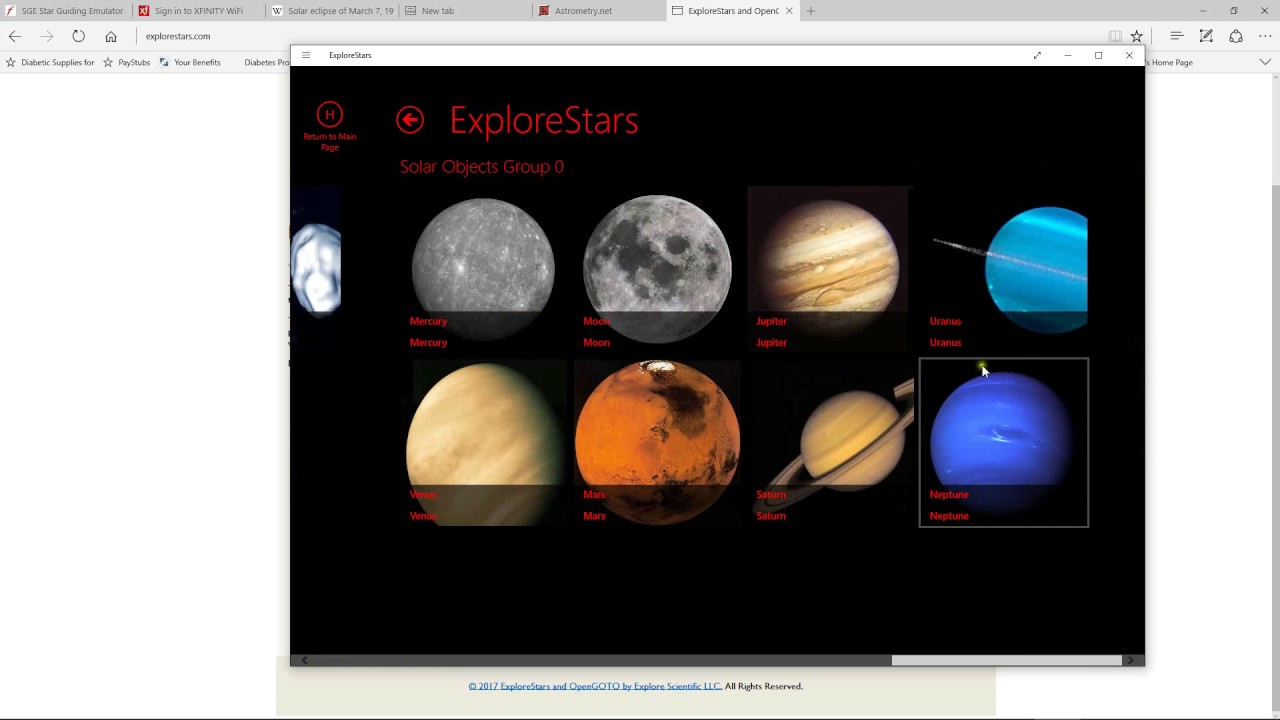Click the Return to Main Page home icon
Viewport: 1280px width, 720px height.
(x=329, y=114)
